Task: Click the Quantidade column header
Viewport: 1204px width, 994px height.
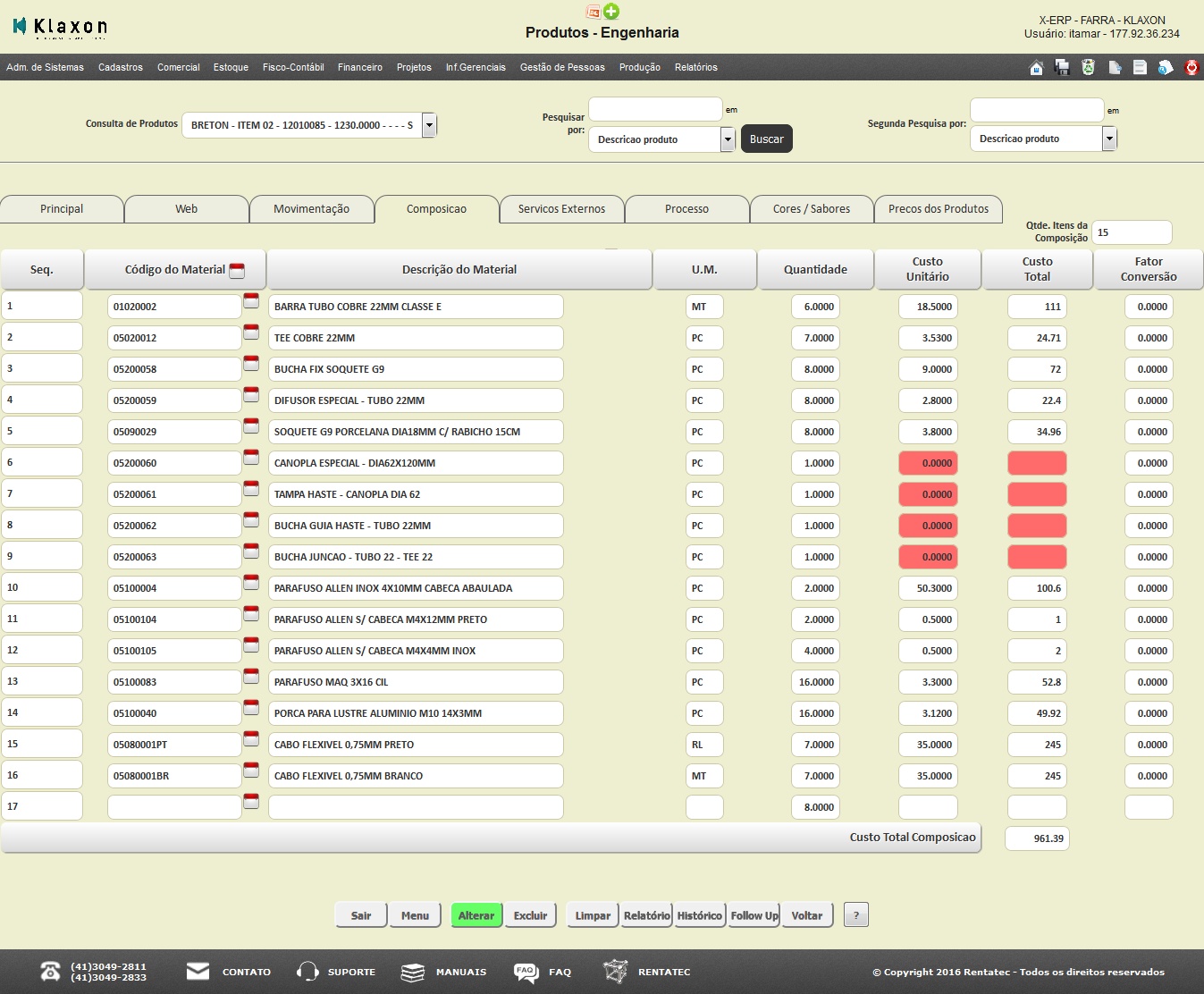Action: [815, 269]
